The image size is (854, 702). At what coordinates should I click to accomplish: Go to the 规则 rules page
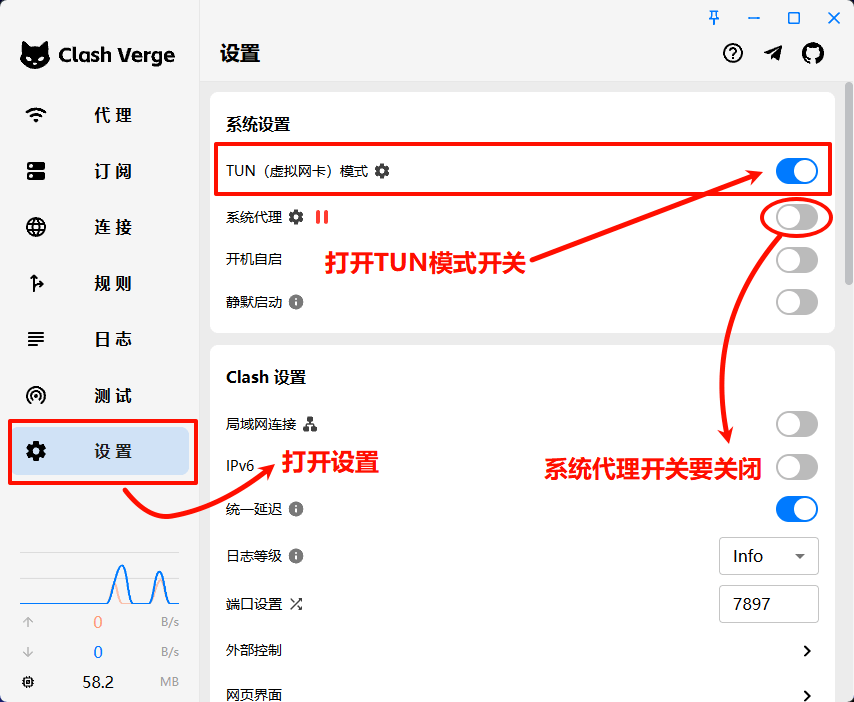(100, 283)
